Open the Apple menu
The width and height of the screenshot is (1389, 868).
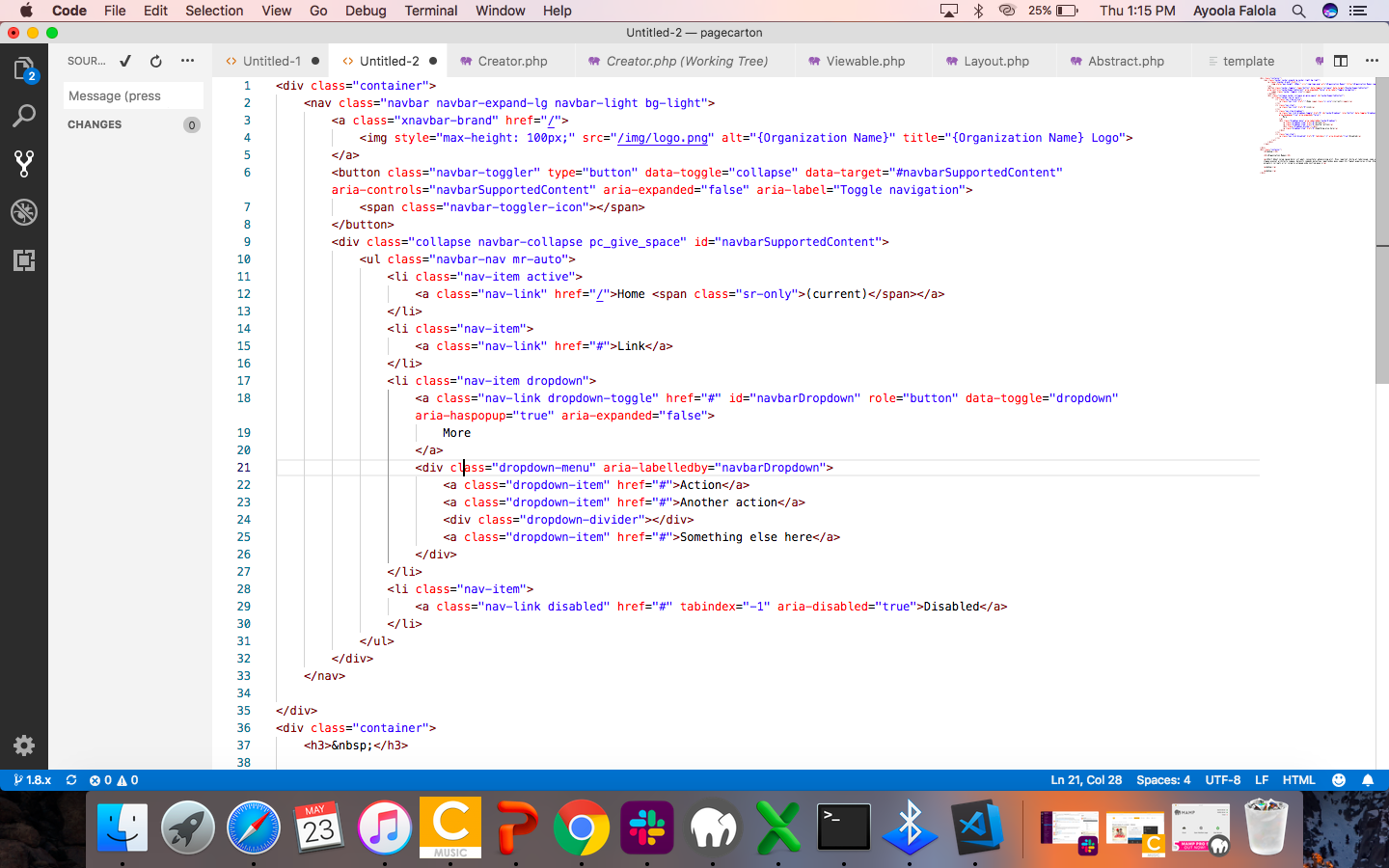[26, 11]
